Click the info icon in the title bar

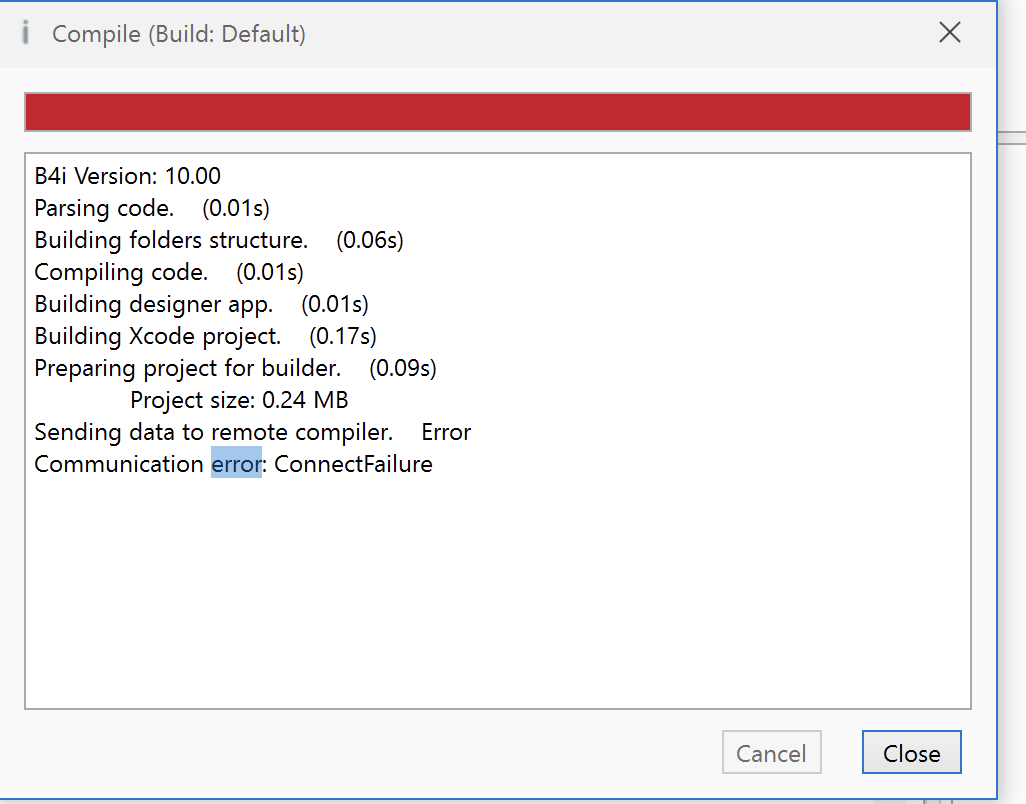pyautogui.click(x=26, y=33)
